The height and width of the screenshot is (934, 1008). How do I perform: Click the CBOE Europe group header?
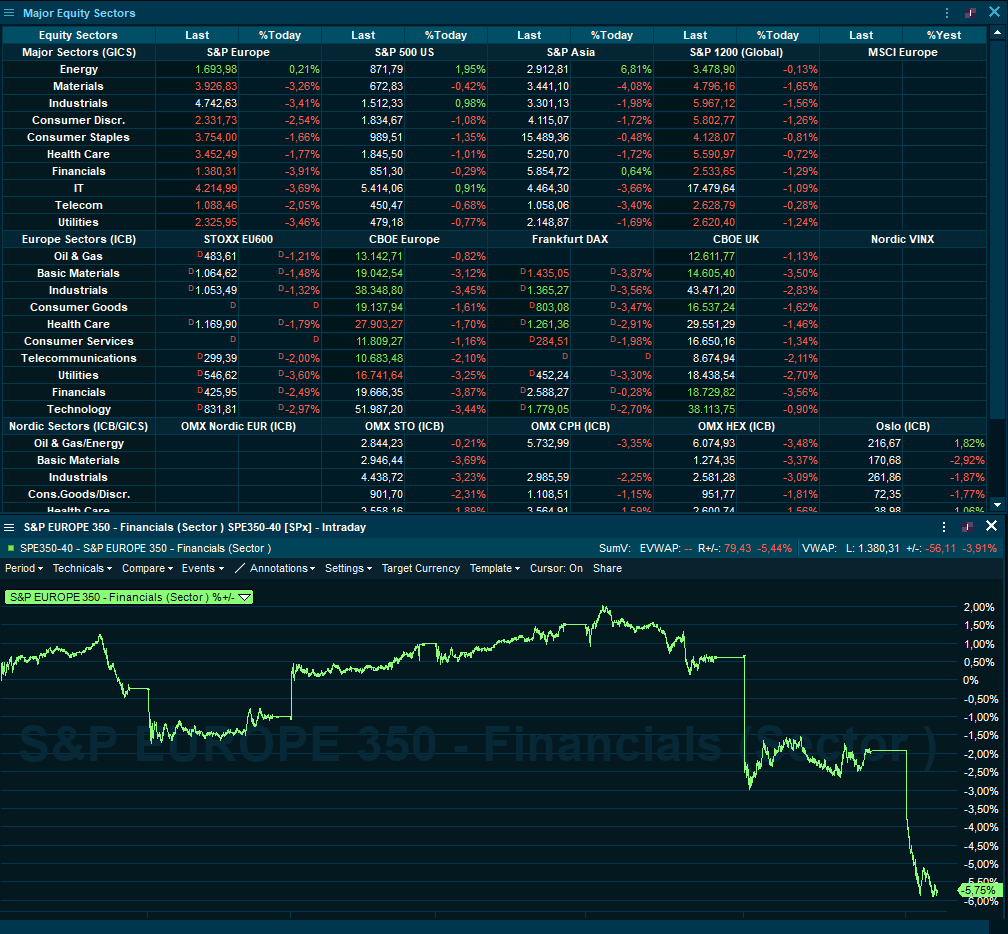(404, 239)
